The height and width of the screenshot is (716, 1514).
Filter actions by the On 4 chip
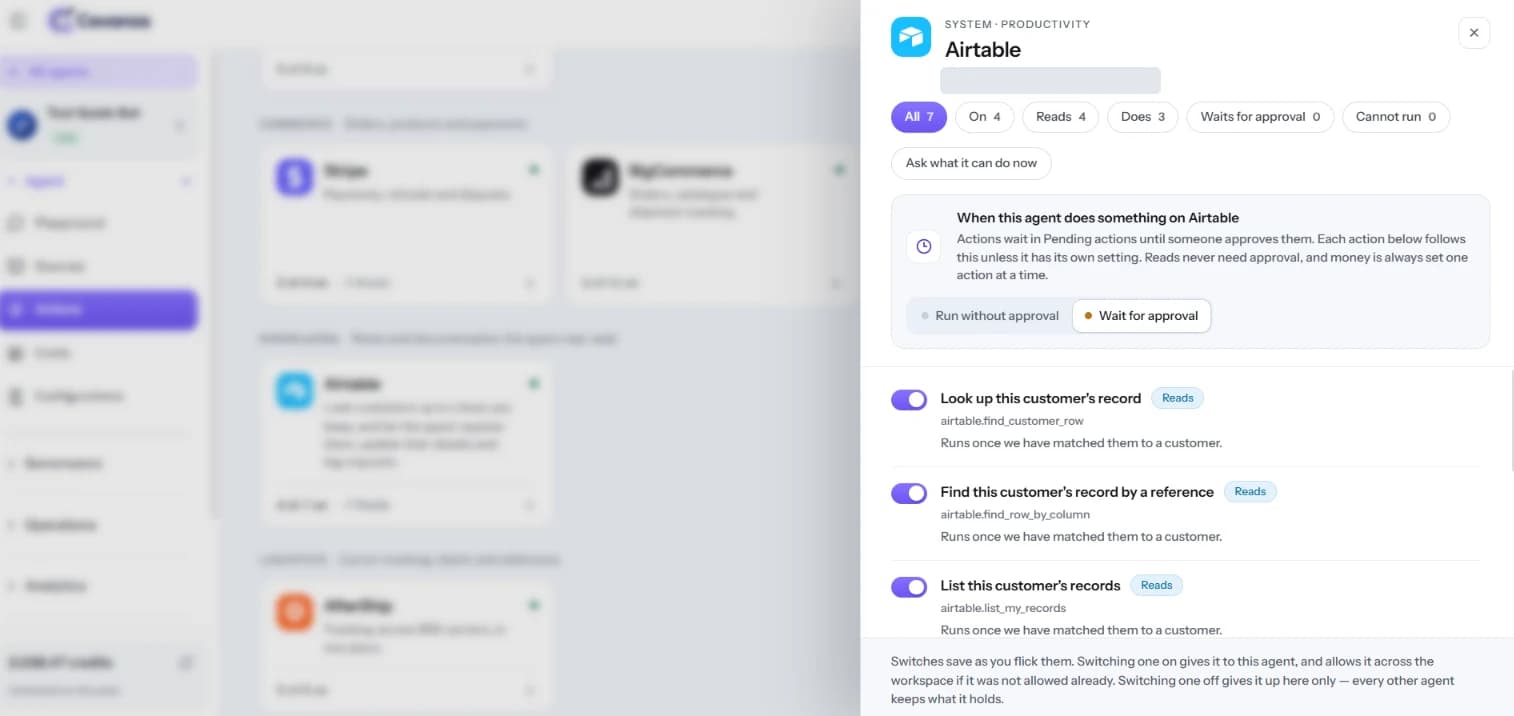985,117
